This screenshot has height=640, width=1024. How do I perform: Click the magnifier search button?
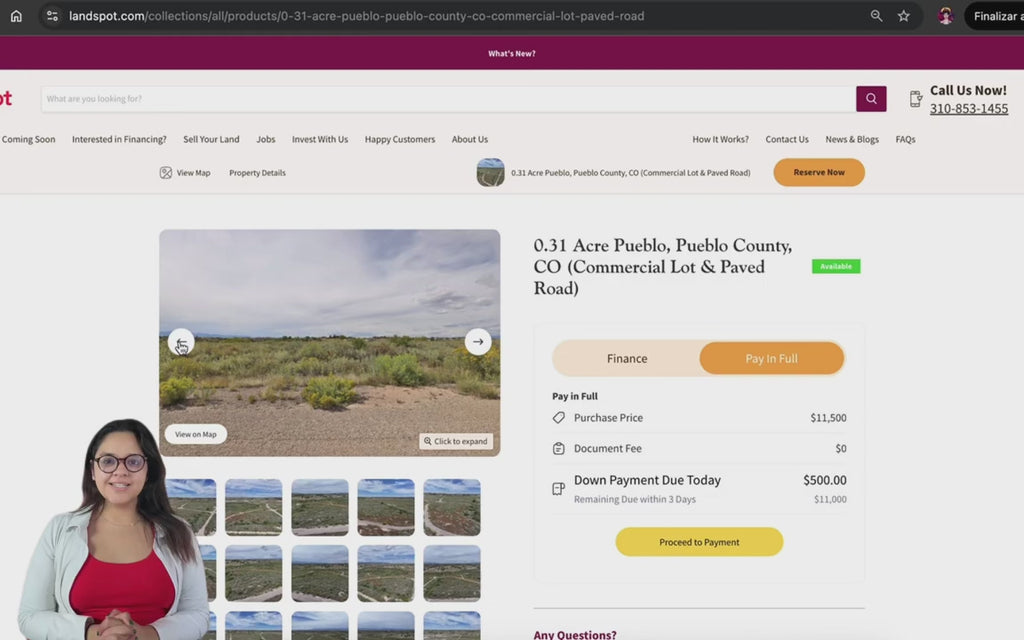pyautogui.click(x=870, y=99)
